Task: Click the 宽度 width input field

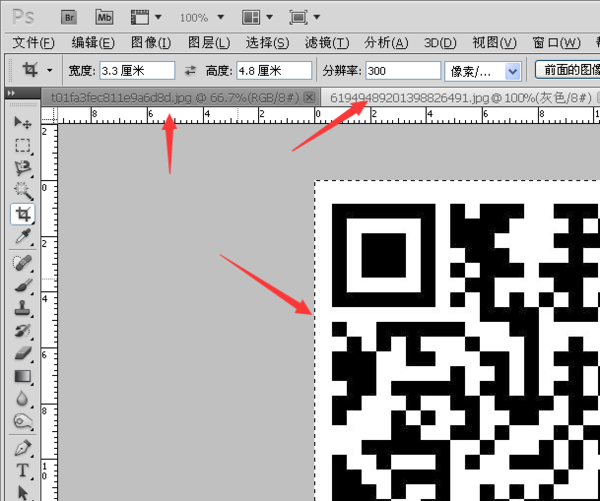Action: tap(137, 71)
